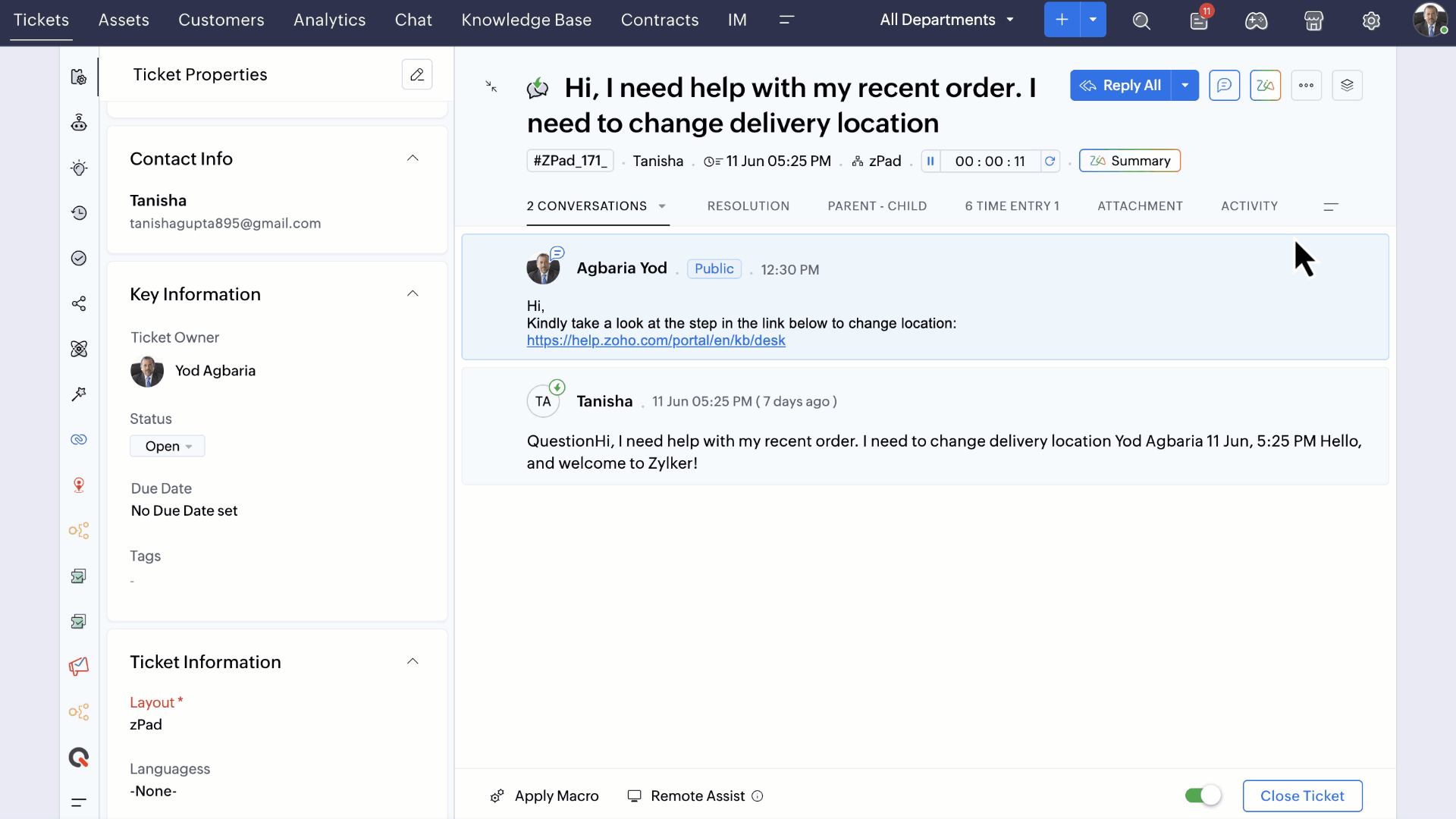This screenshot has height=819, width=1456.
Task: Open the All Departments dropdown
Action: pos(946,20)
